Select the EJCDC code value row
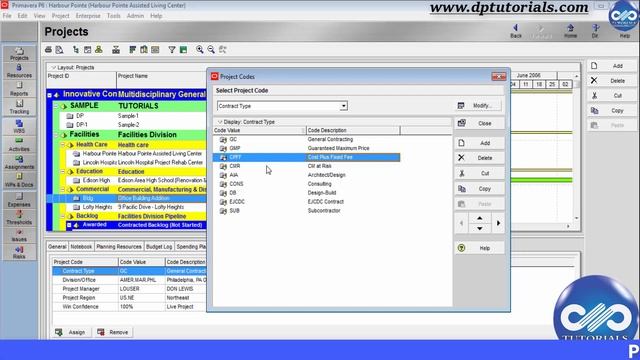The height and width of the screenshot is (360, 640). (306, 202)
